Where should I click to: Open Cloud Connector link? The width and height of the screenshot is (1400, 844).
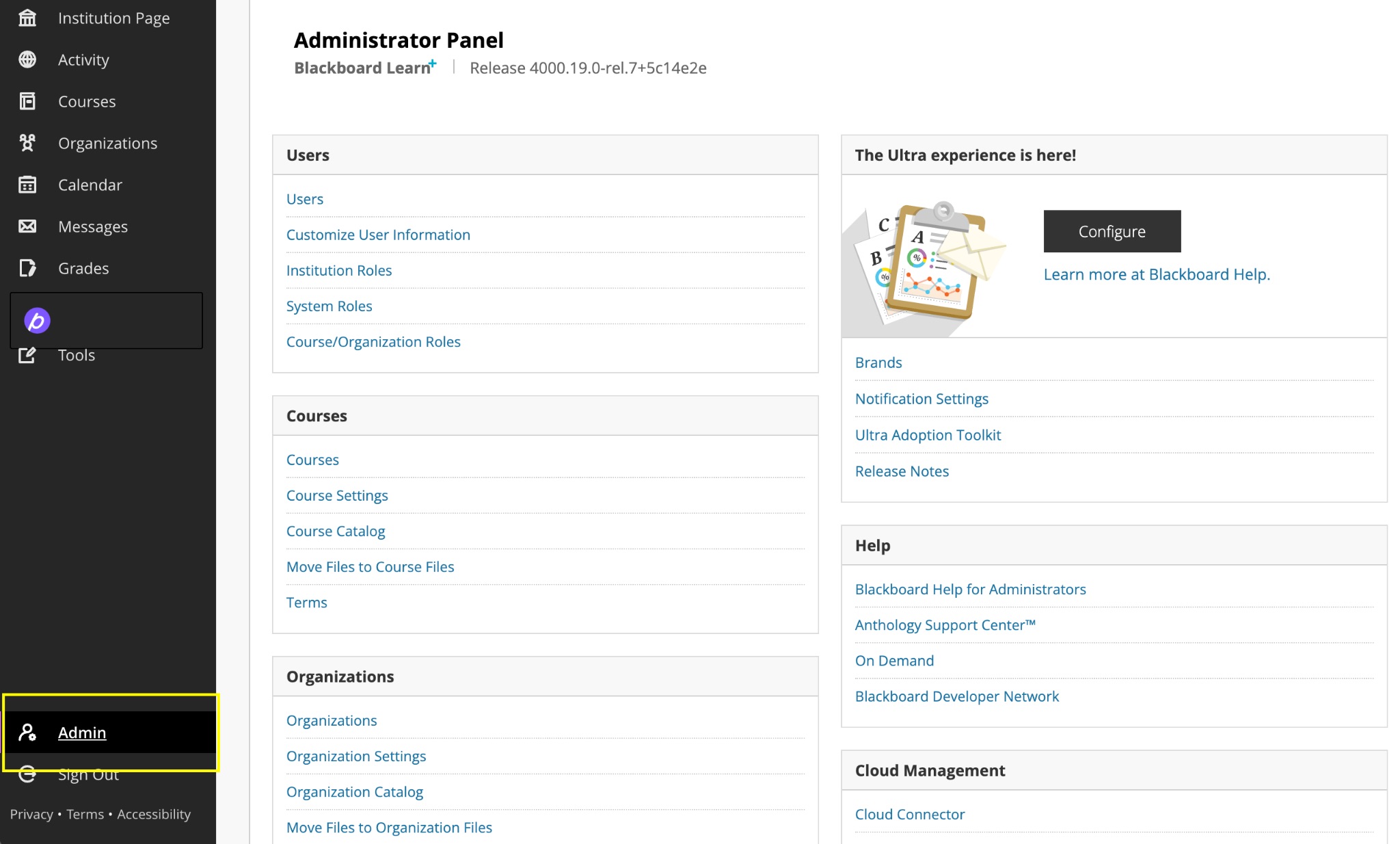pyautogui.click(x=910, y=814)
